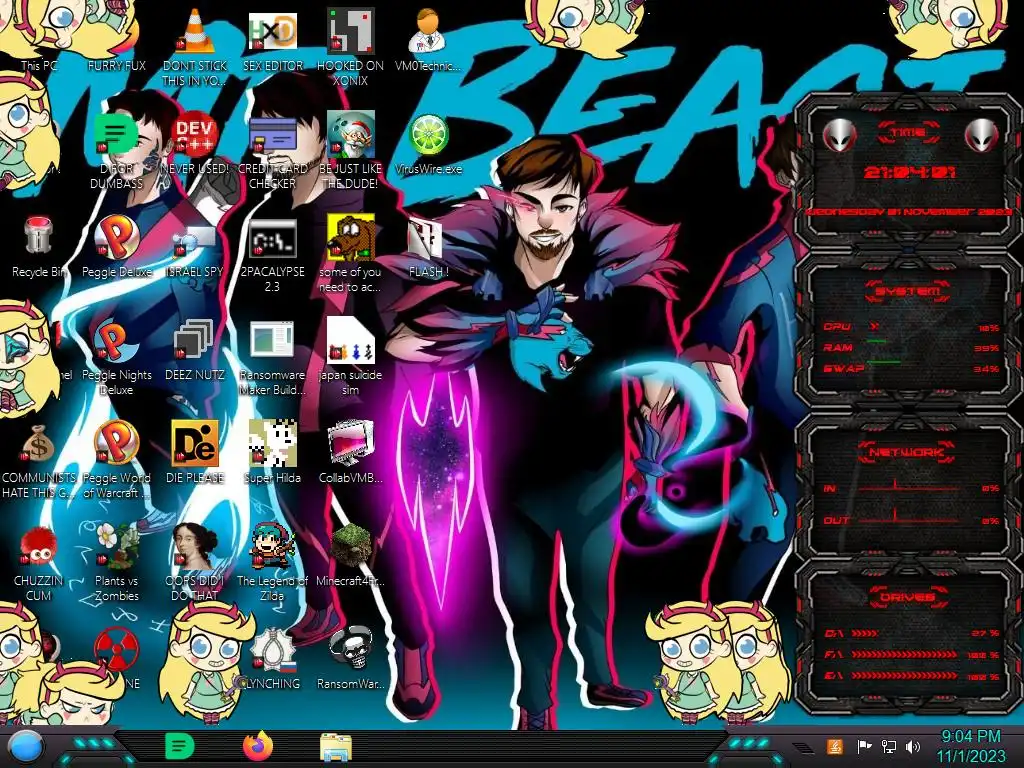Open the green app pinned on taskbar

click(180, 746)
